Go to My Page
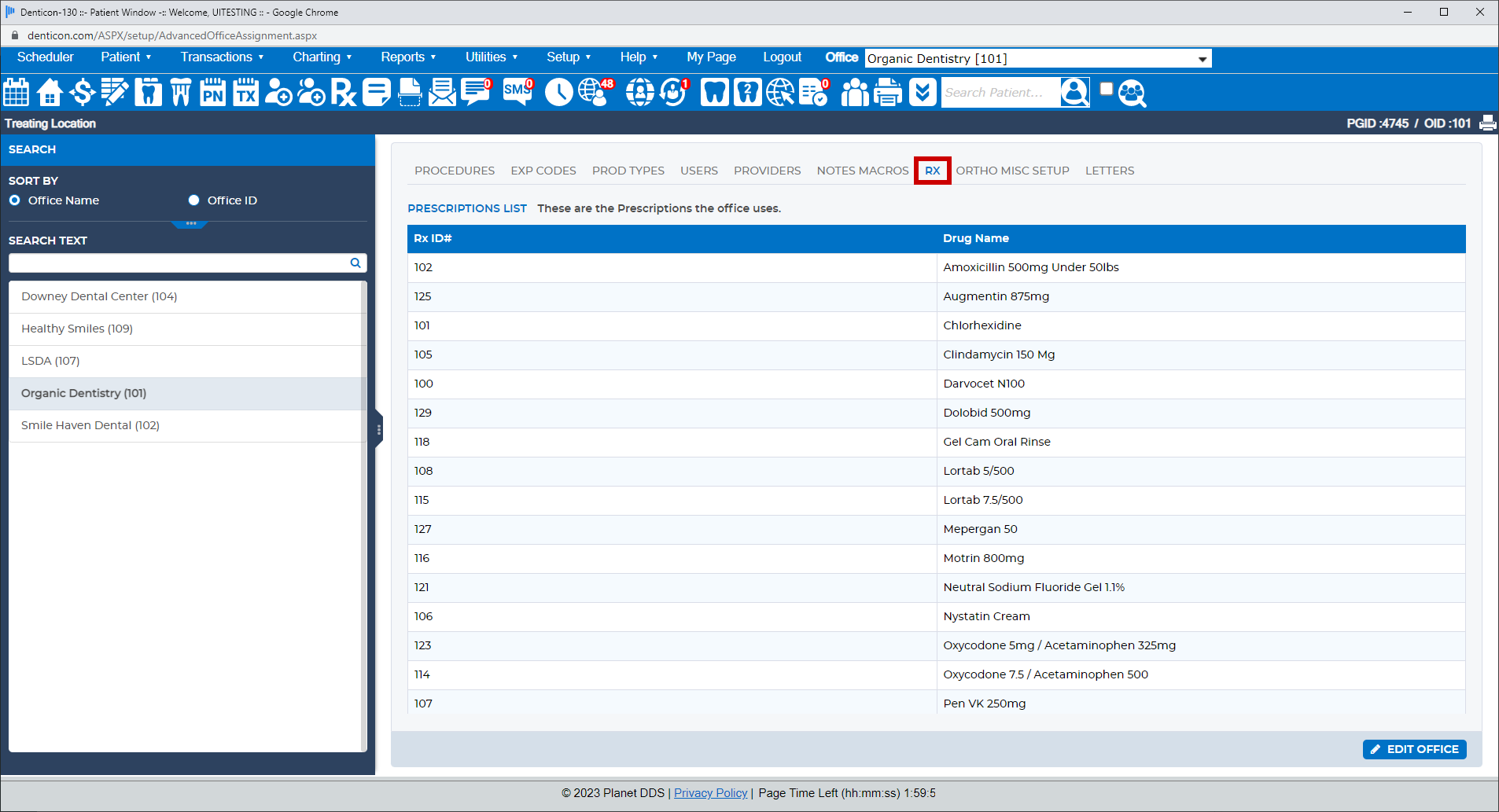The height and width of the screenshot is (812, 1499). [x=711, y=57]
